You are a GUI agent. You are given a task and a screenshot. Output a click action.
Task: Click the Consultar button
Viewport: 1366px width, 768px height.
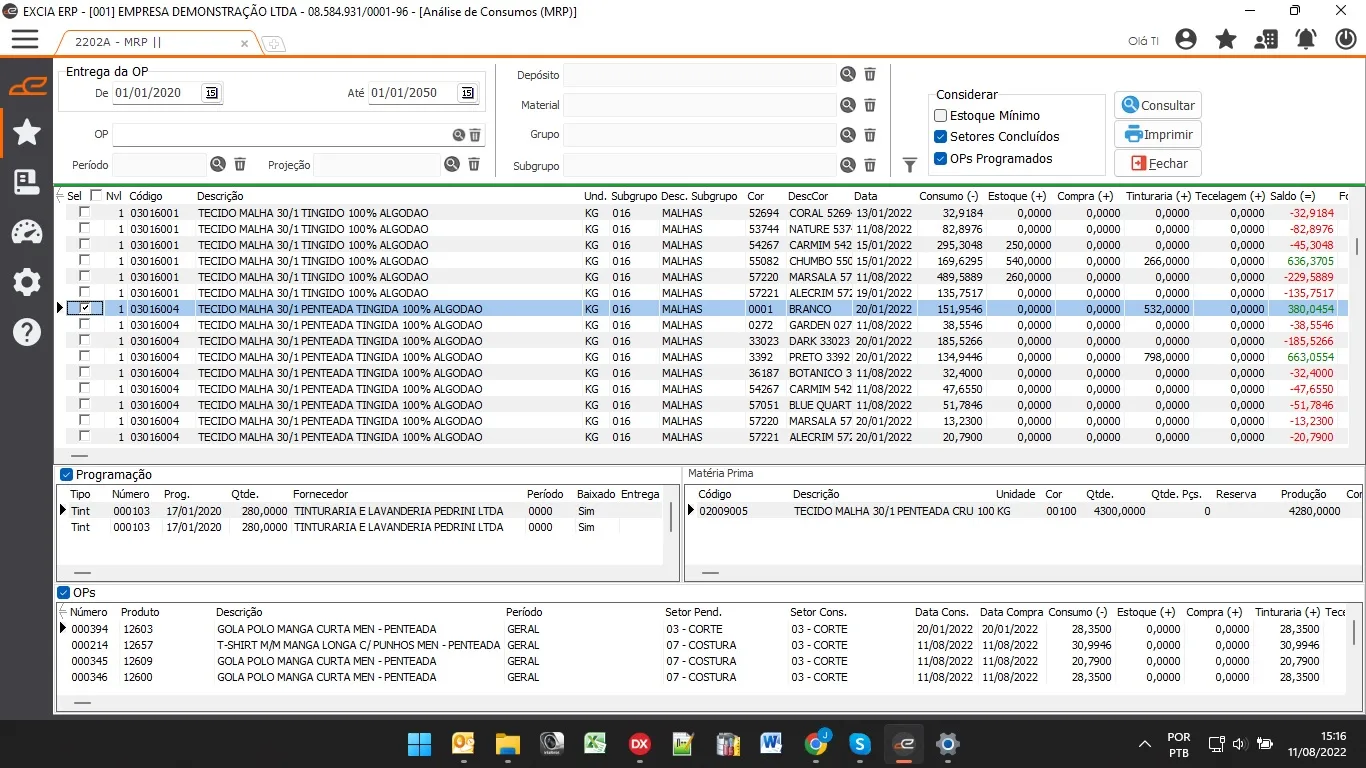click(x=1158, y=105)
